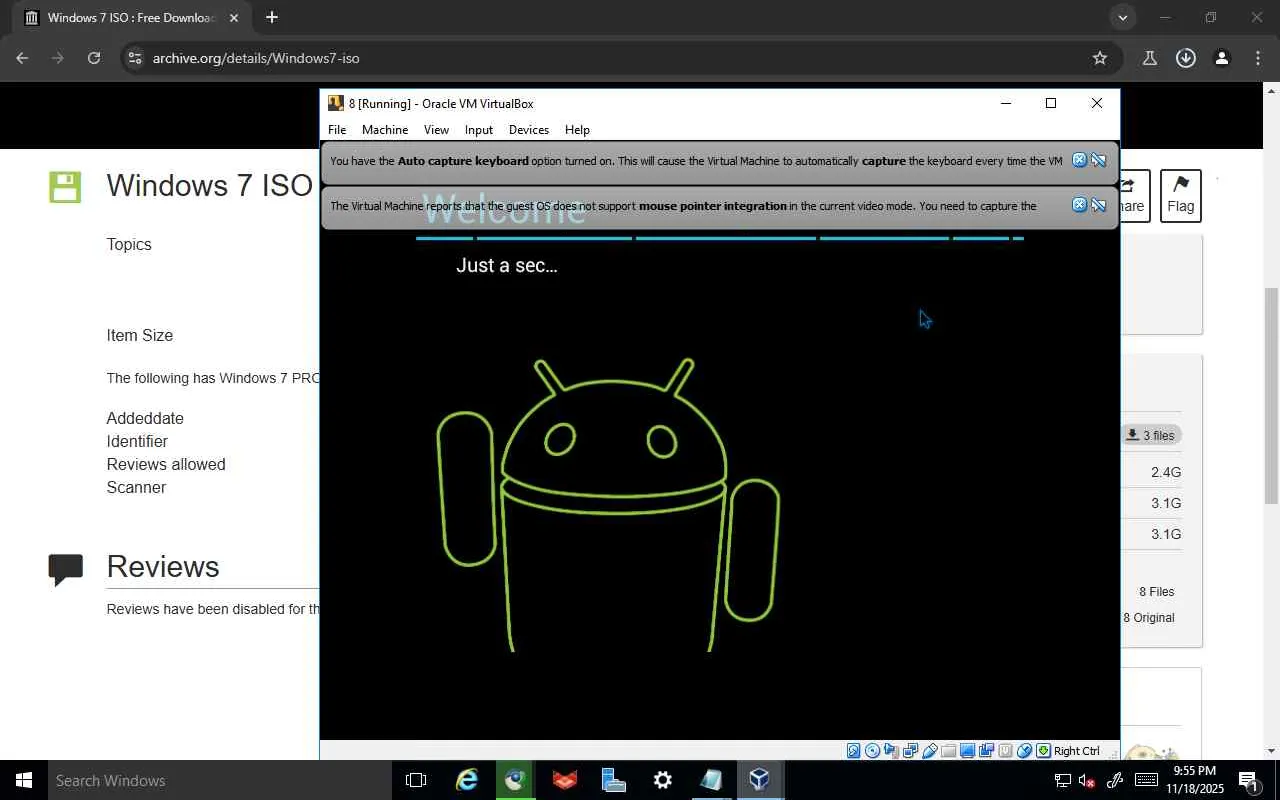The height and width of the screenshot is (800, 1280).
Task: Open the Settings gear taskbar app
Action: coord(662,780)
